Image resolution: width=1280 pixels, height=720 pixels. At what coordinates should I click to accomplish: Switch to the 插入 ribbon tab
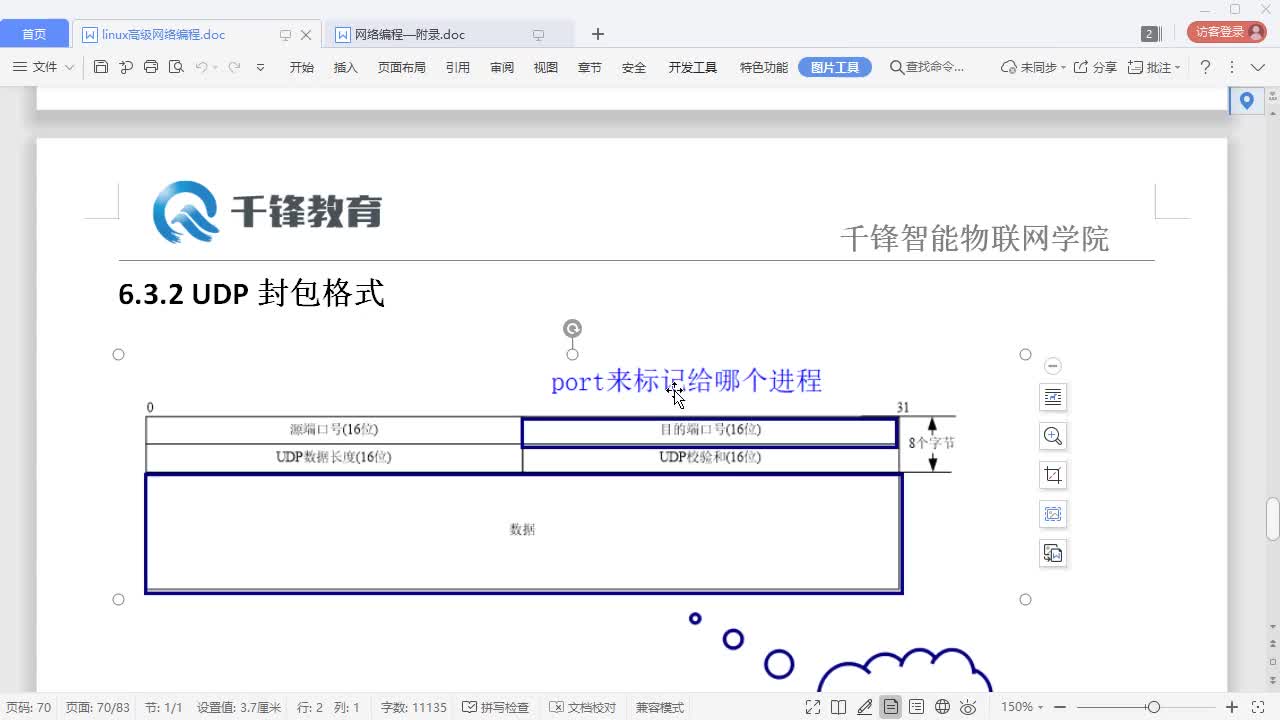coord(346,67)
